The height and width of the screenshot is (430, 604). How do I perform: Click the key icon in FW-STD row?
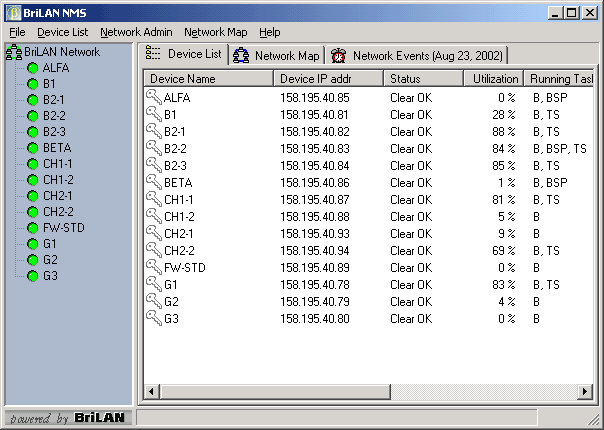[x=154, y=267]
